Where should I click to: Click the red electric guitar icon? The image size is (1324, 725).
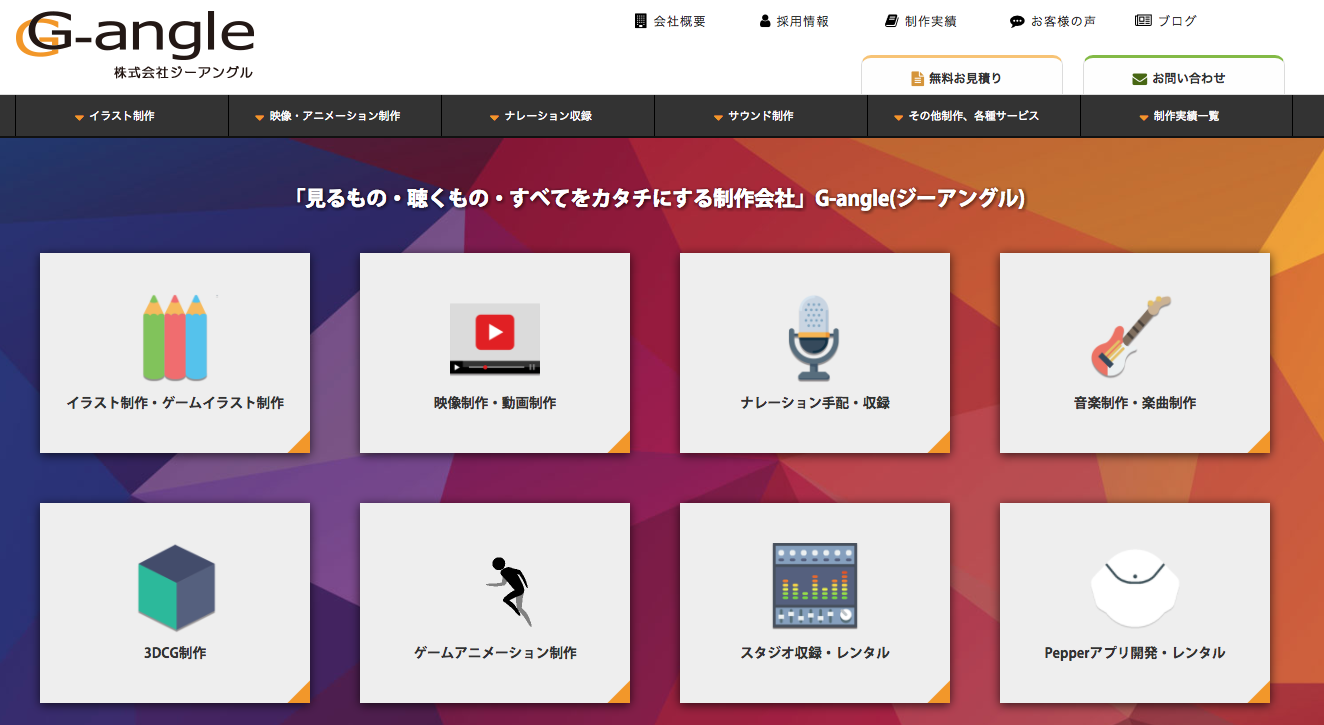tap(1131, 337)
